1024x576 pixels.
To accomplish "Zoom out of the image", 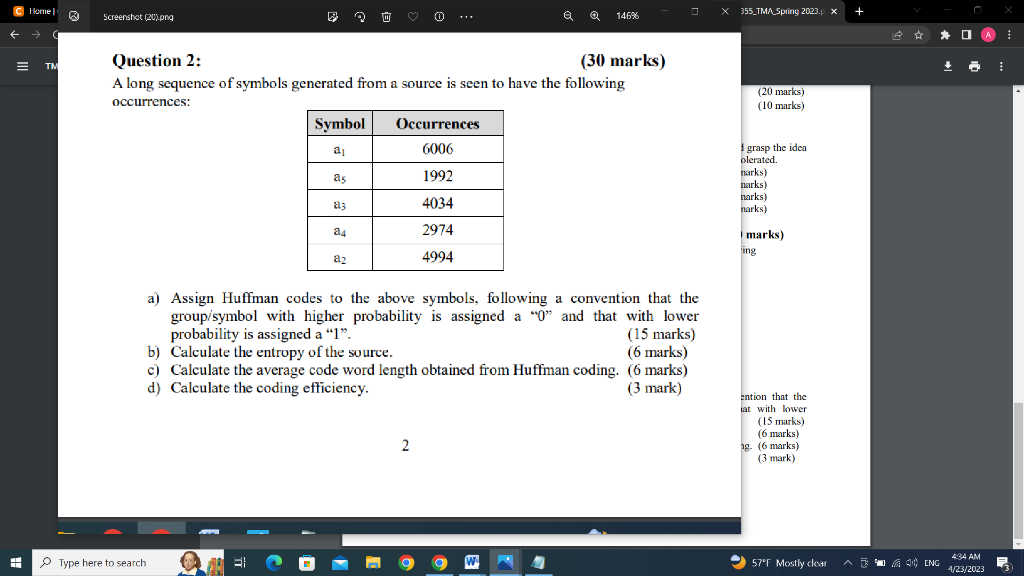I will tap(566, 16).
